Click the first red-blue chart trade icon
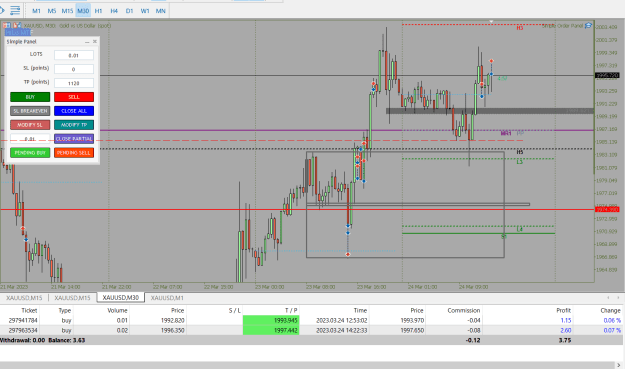625x369 pixels. point(6,26)
